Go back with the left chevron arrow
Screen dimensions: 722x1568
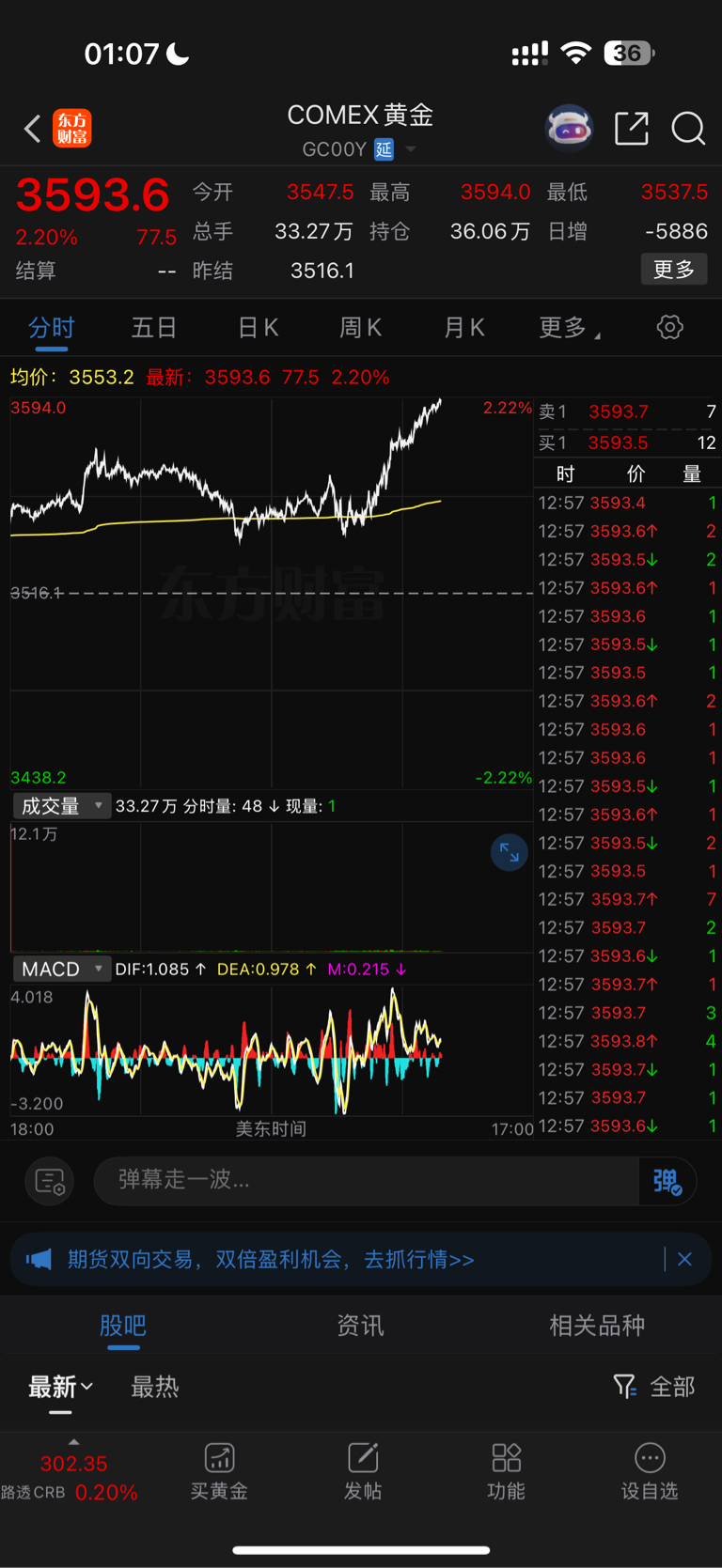point(32,129)
